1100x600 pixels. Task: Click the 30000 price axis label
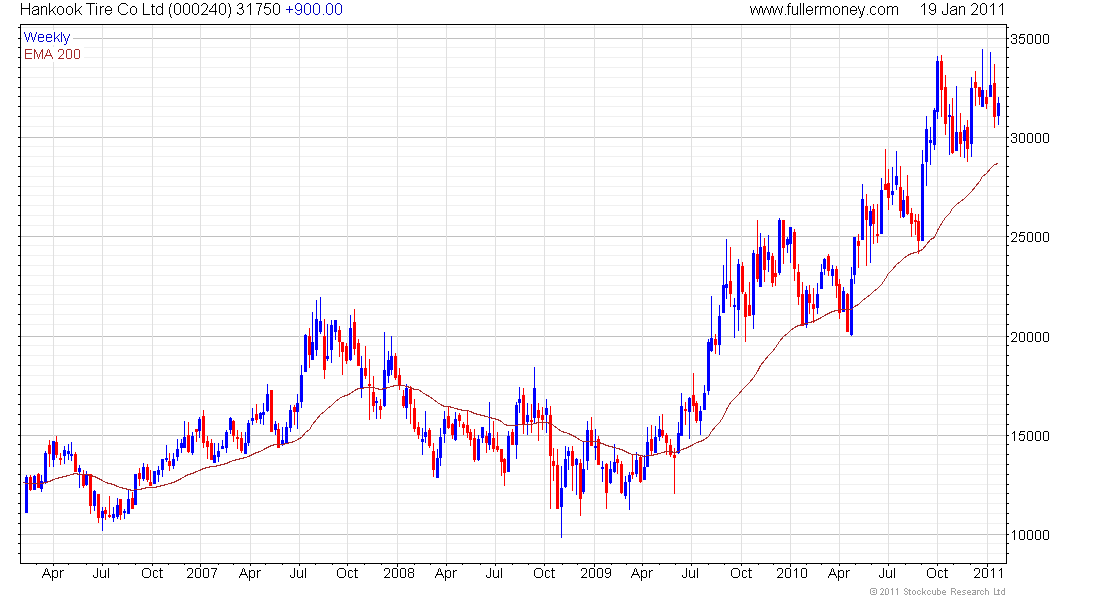[1030, 138]
